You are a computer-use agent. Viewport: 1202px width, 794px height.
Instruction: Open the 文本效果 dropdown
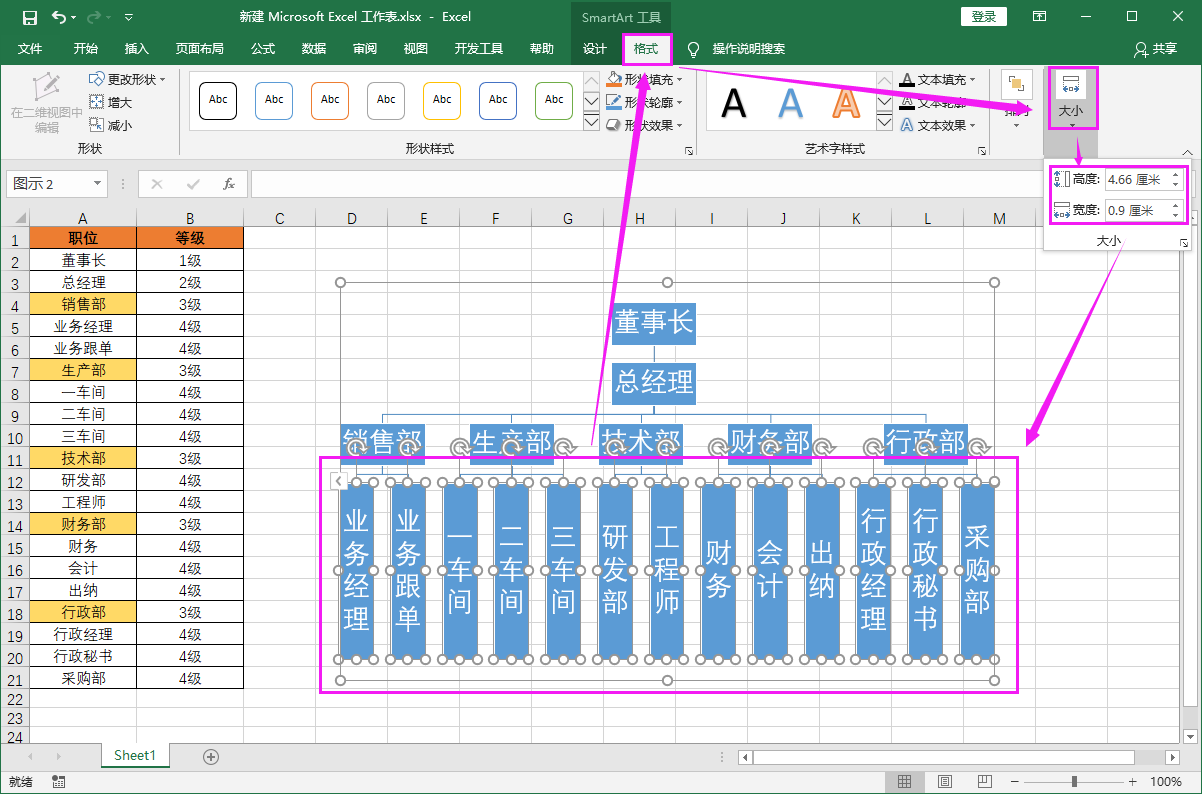(x=941, y=125)
